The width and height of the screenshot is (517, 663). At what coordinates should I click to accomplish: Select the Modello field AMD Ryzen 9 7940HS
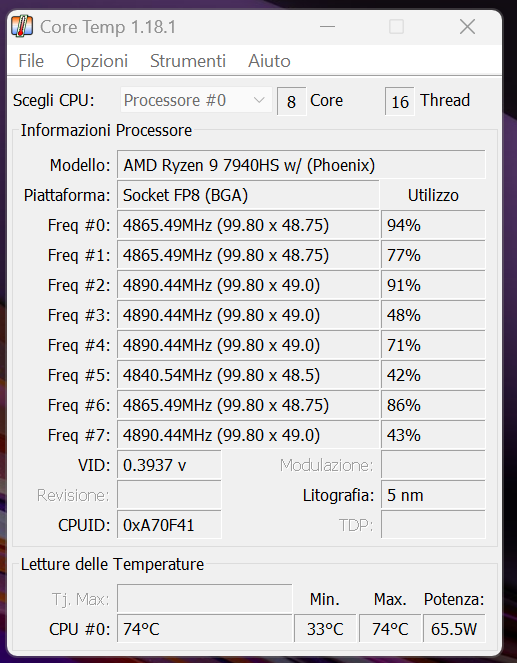[301, 165]
